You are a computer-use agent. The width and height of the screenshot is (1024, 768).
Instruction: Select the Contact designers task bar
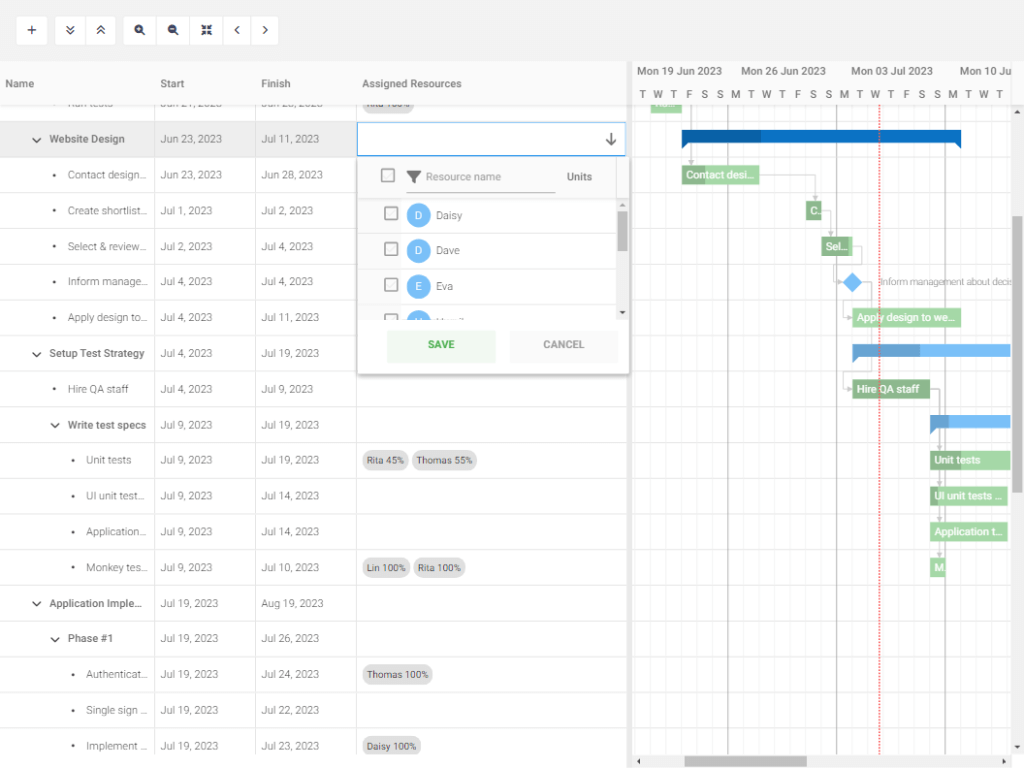(x=720, y=175)
